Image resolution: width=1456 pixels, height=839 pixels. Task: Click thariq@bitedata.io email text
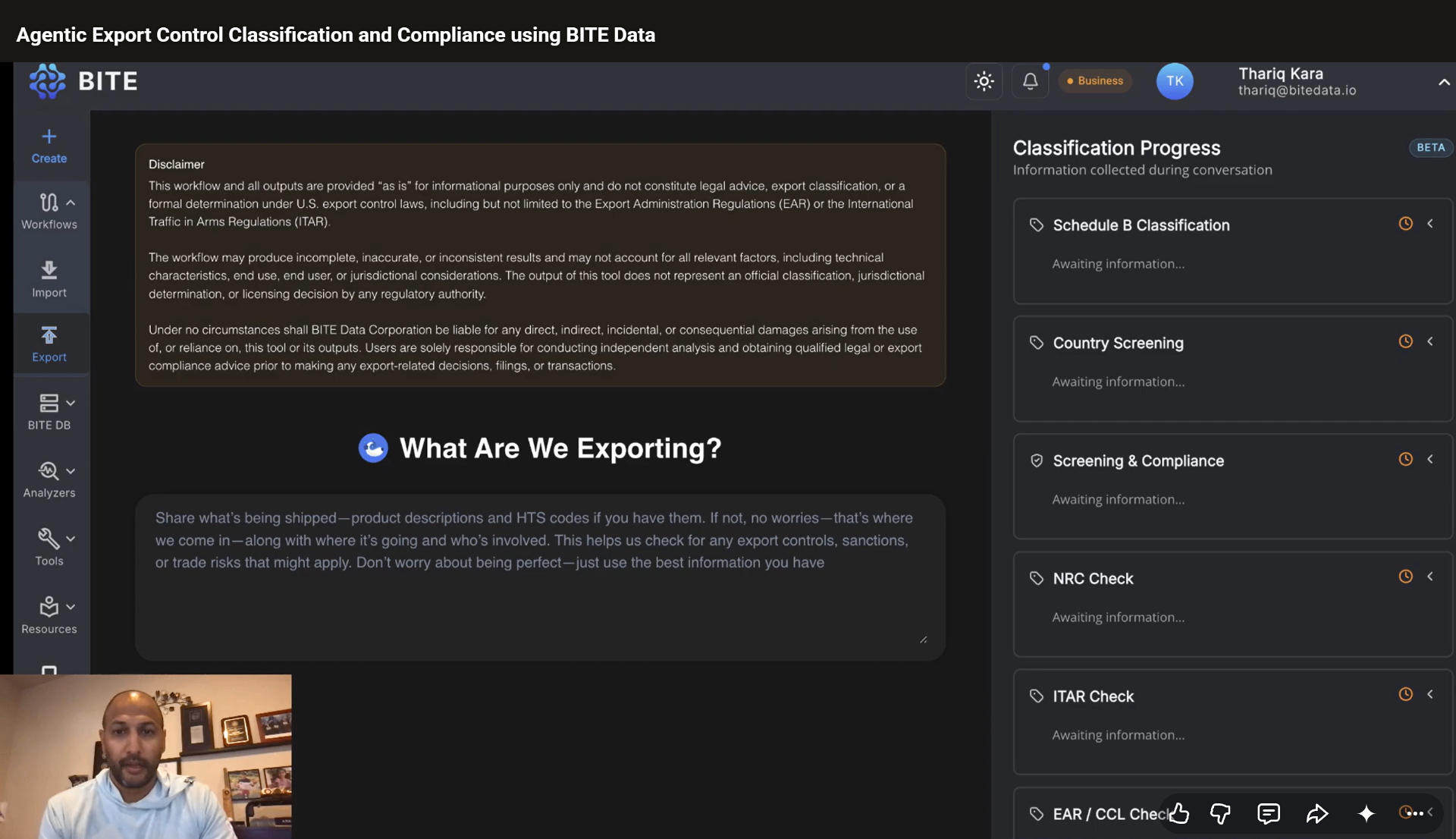tap(1297, 90)
